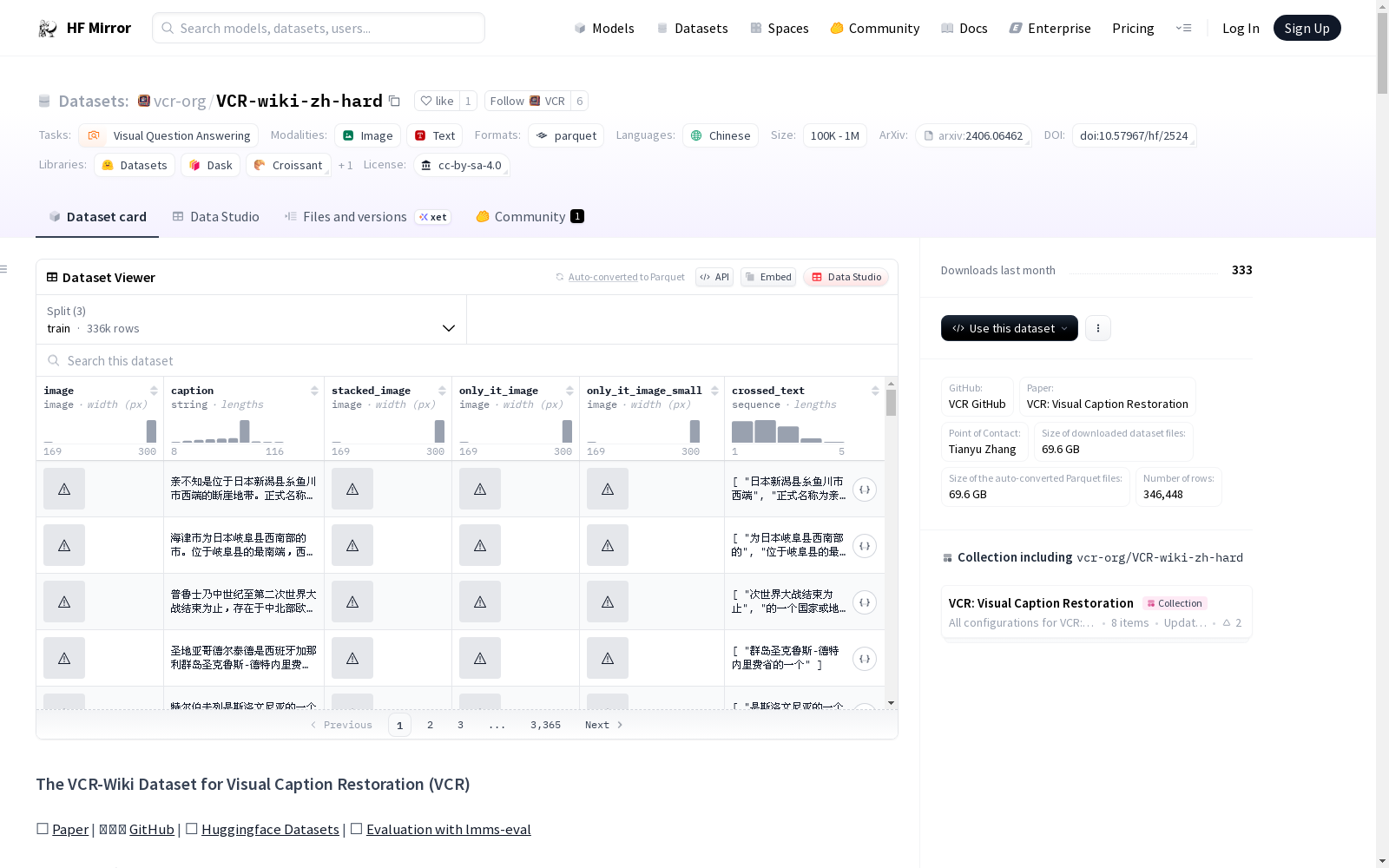Open the navigation overflow menu icon
The width and height of the screenshot is (1389, 868).
click(x=1183, y=28)
